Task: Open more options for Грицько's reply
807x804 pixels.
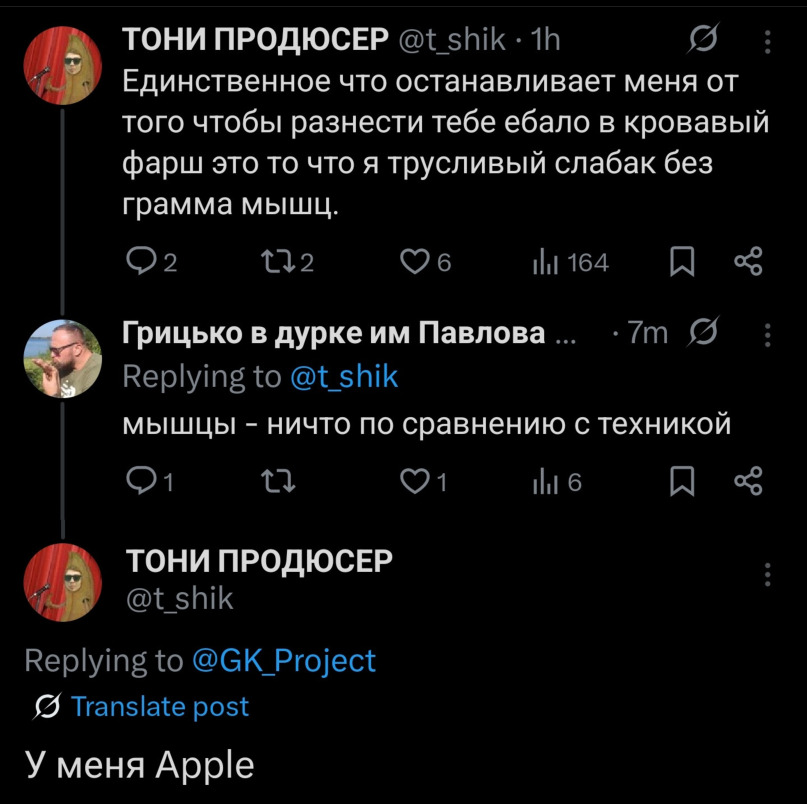Action: coord(767,332)
